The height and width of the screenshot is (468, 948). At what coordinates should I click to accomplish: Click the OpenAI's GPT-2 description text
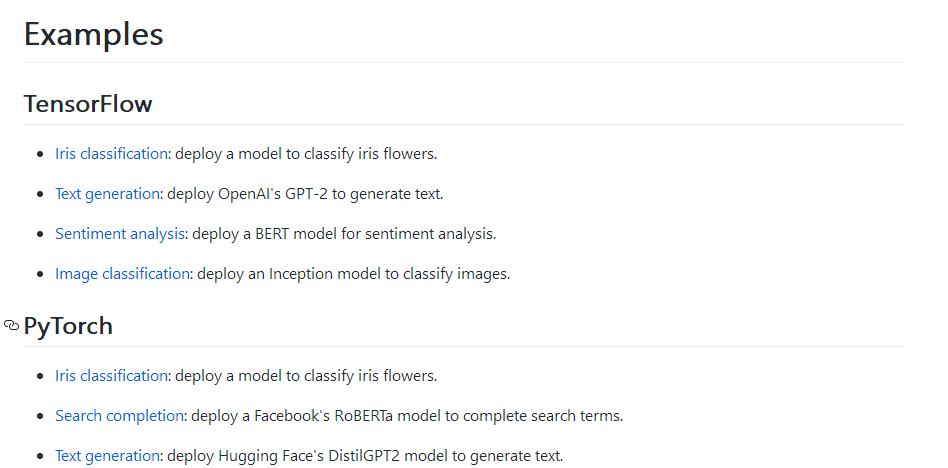pyautogui.click(x=306, y=194)
